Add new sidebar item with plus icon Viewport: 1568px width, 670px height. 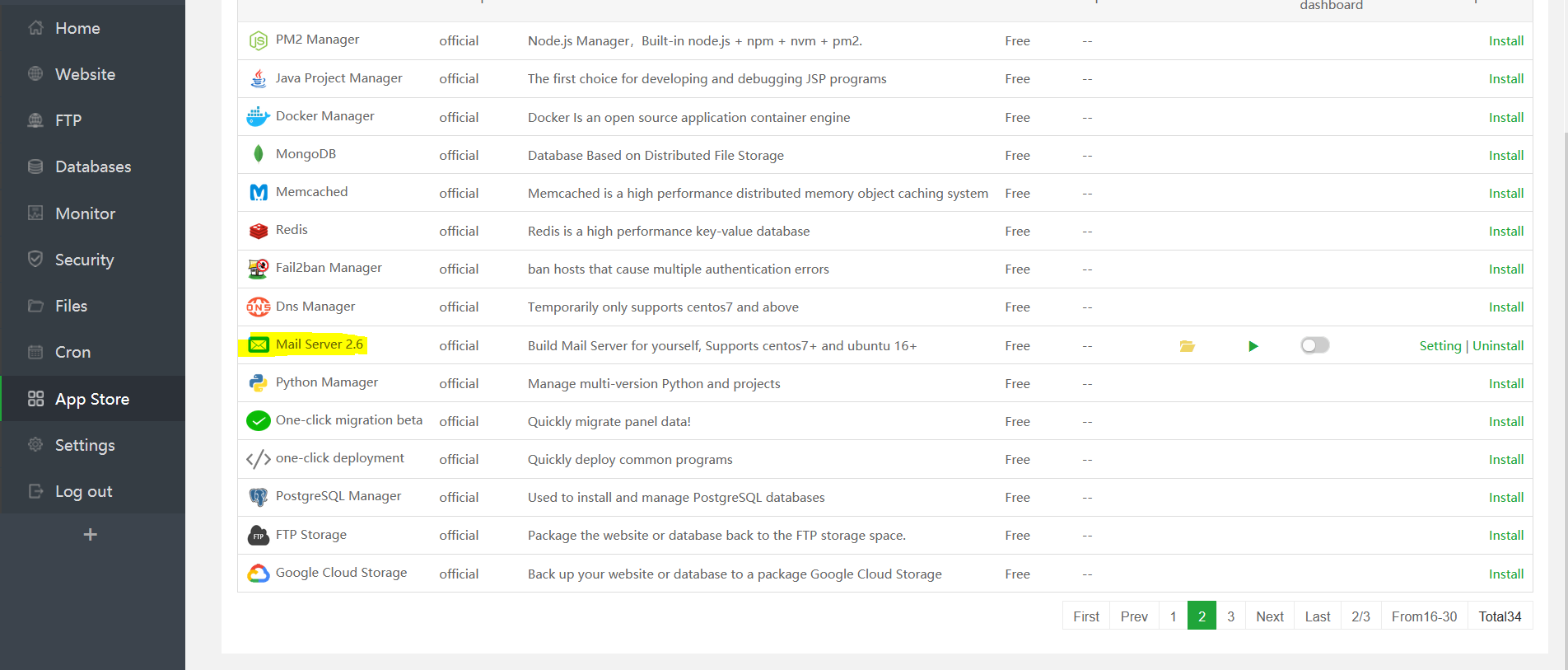91,535
